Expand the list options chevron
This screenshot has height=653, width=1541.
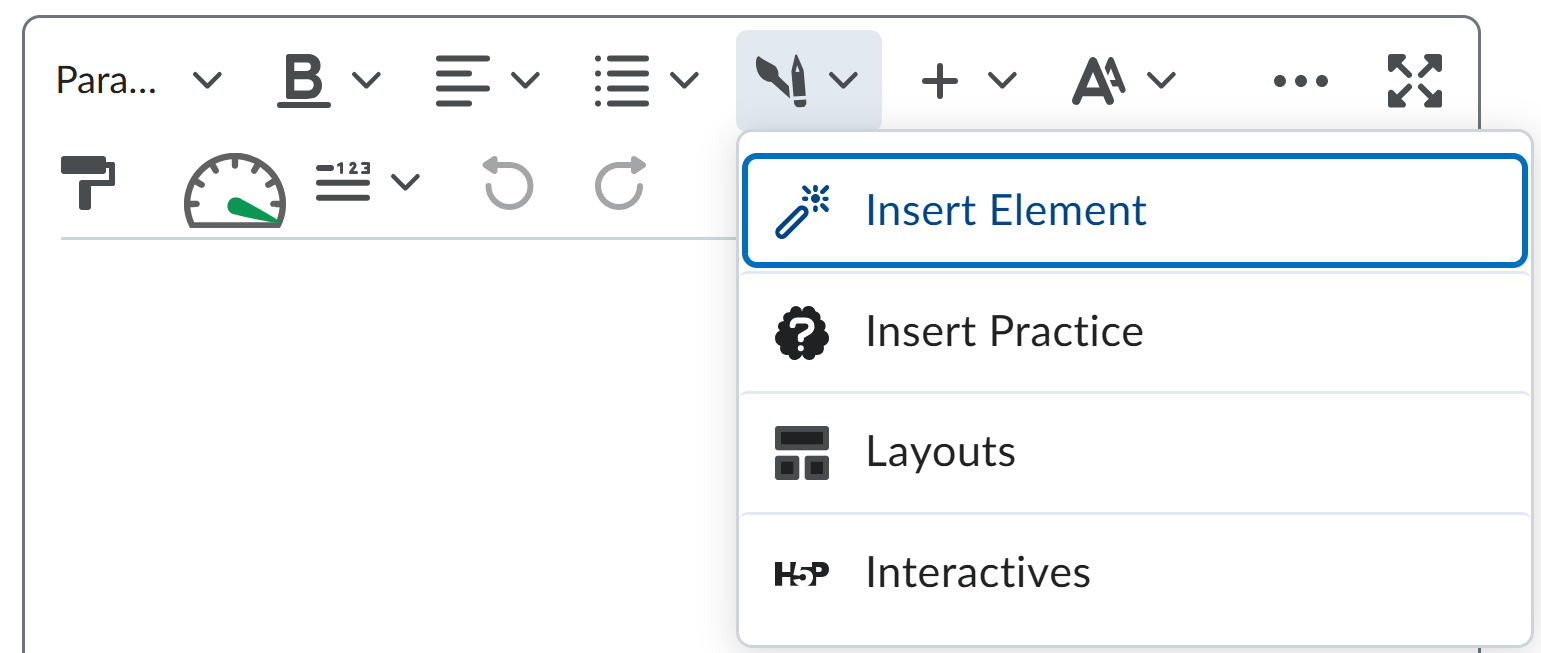[684, 80]
